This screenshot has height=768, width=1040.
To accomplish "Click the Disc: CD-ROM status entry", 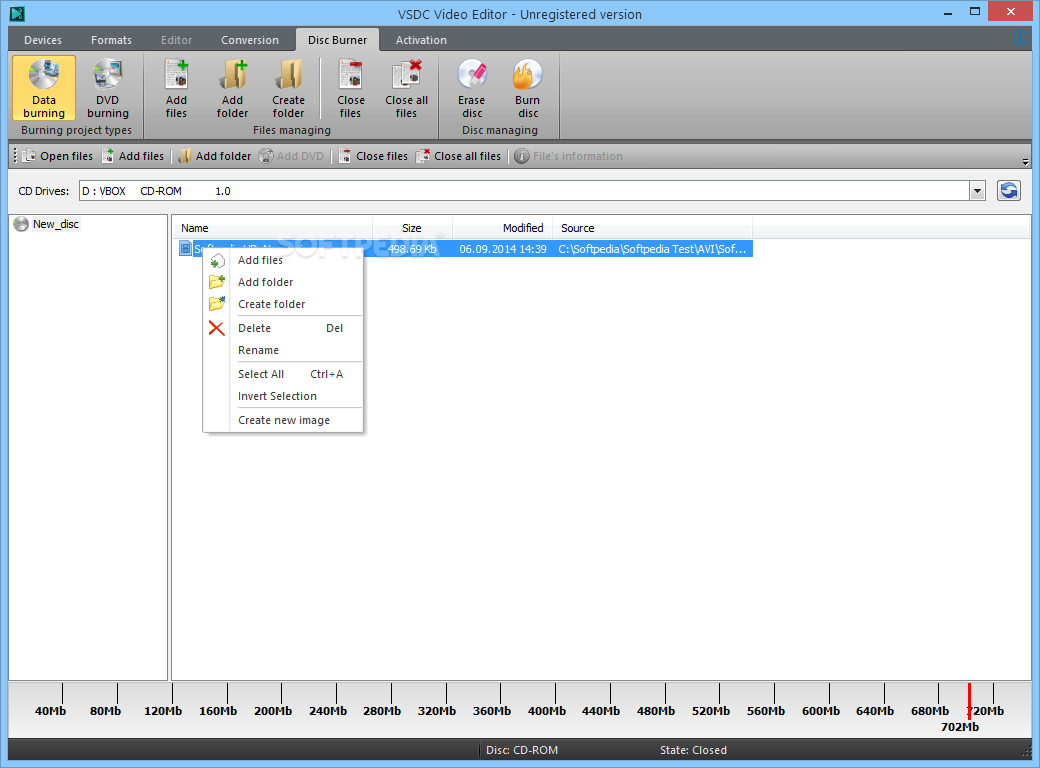I will pos(522,750).
